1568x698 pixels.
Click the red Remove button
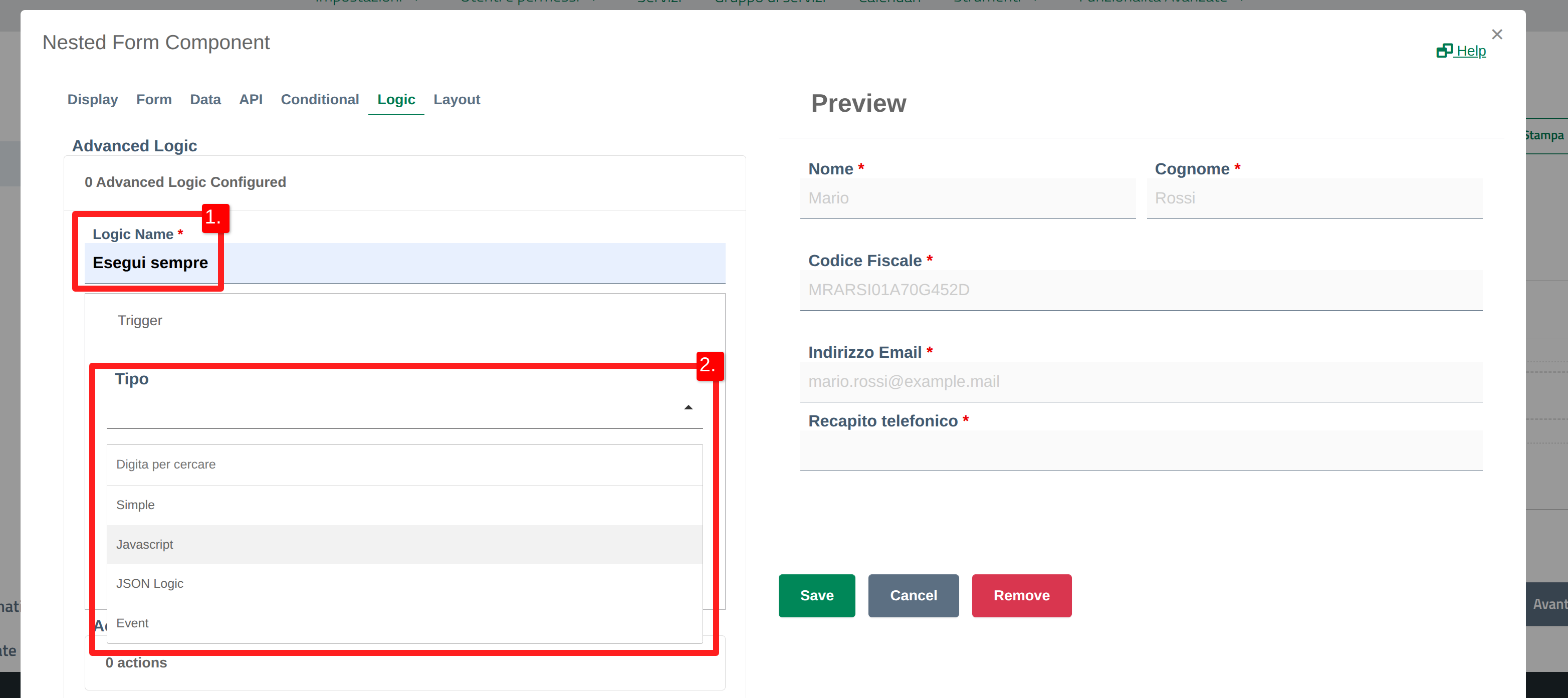coord(1021,595)
